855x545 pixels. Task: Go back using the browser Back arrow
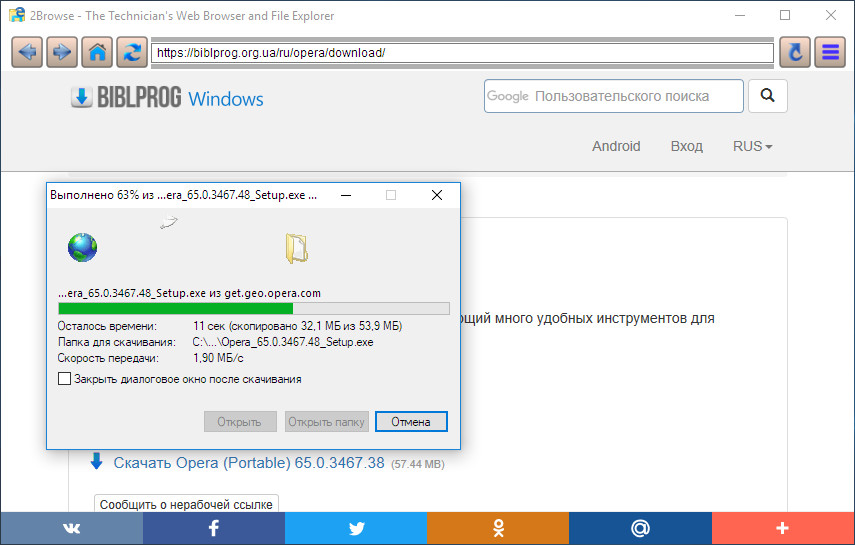point(27,52)
